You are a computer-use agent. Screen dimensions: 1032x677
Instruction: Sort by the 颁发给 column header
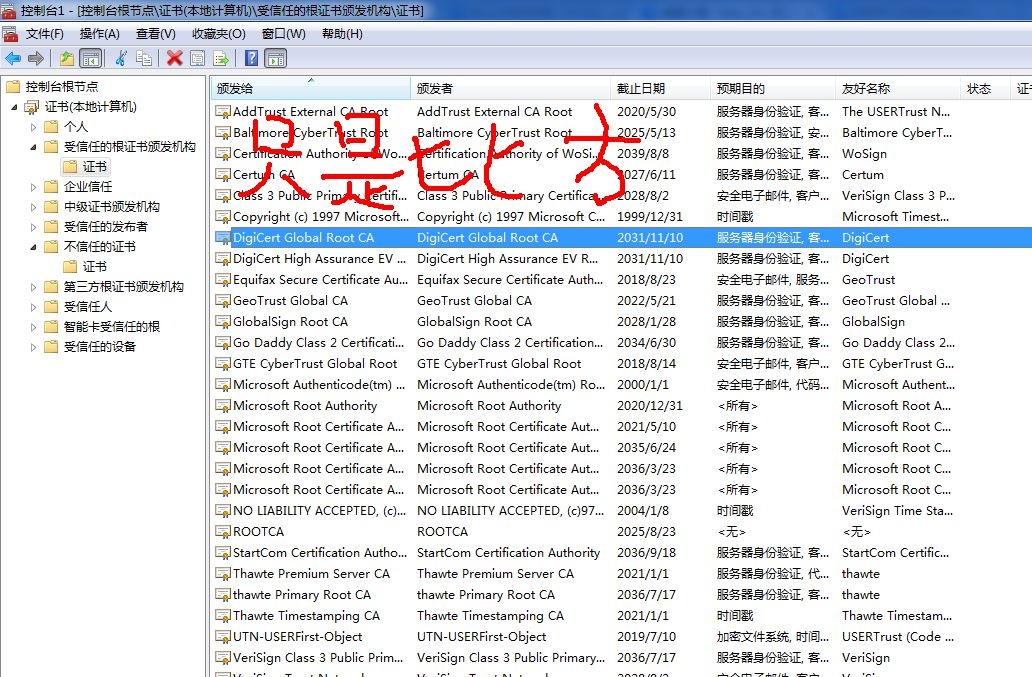(x=311, y=88)
